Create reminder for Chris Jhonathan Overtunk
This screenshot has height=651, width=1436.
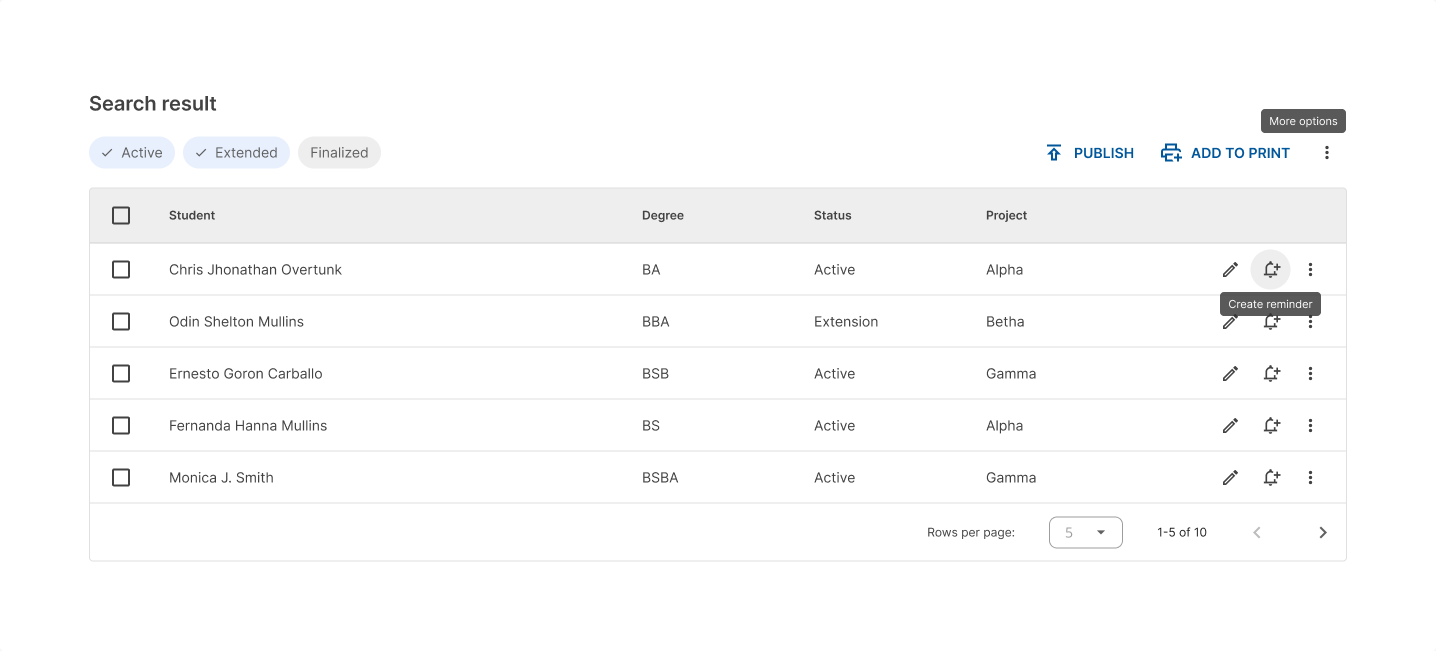tap(1271, 269)
